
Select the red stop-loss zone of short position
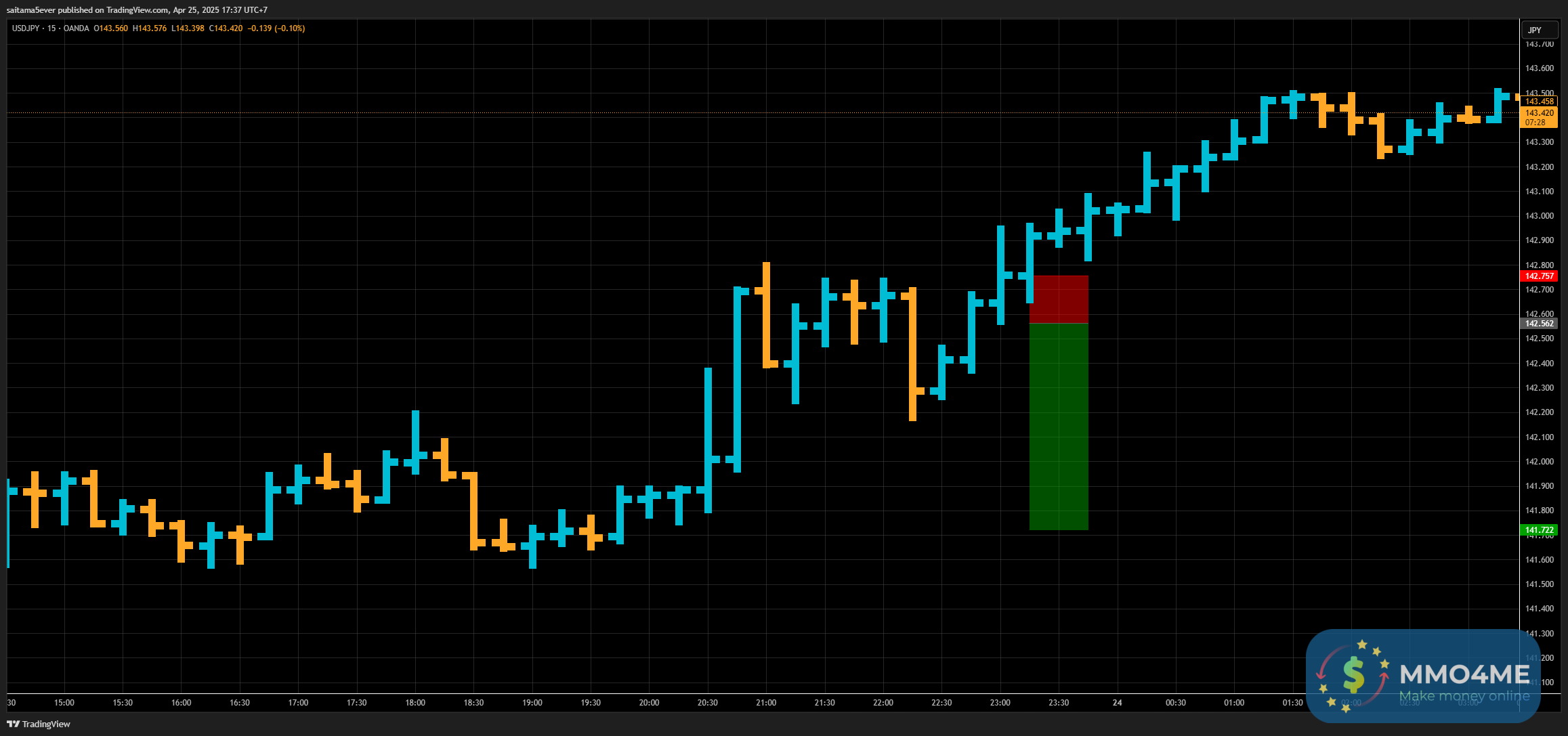click(x=1059, y=299)
